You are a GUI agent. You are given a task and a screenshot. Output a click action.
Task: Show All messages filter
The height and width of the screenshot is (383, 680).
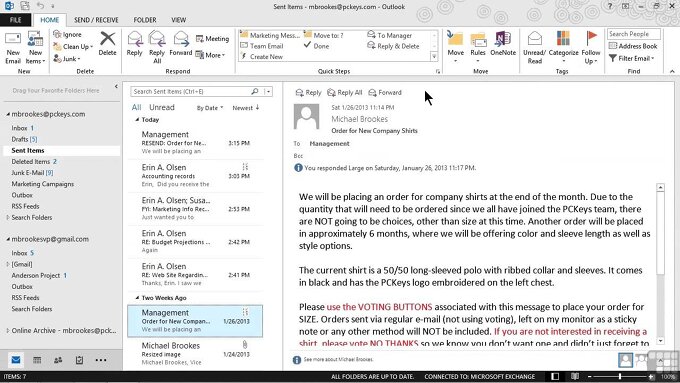[136, 107]
